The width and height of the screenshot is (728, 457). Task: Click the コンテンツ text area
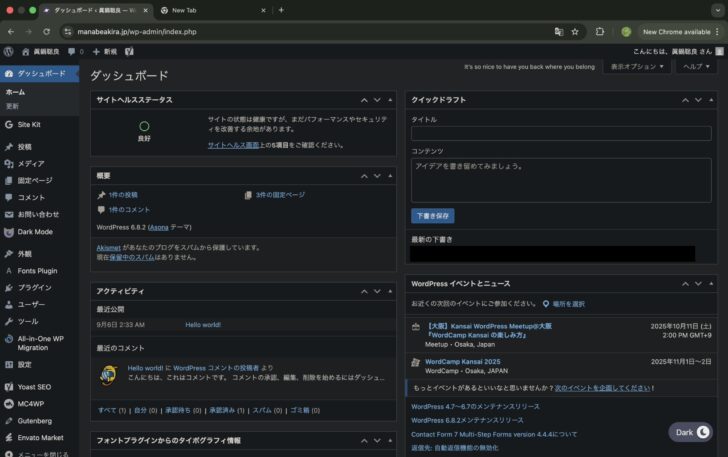[561, 180]
